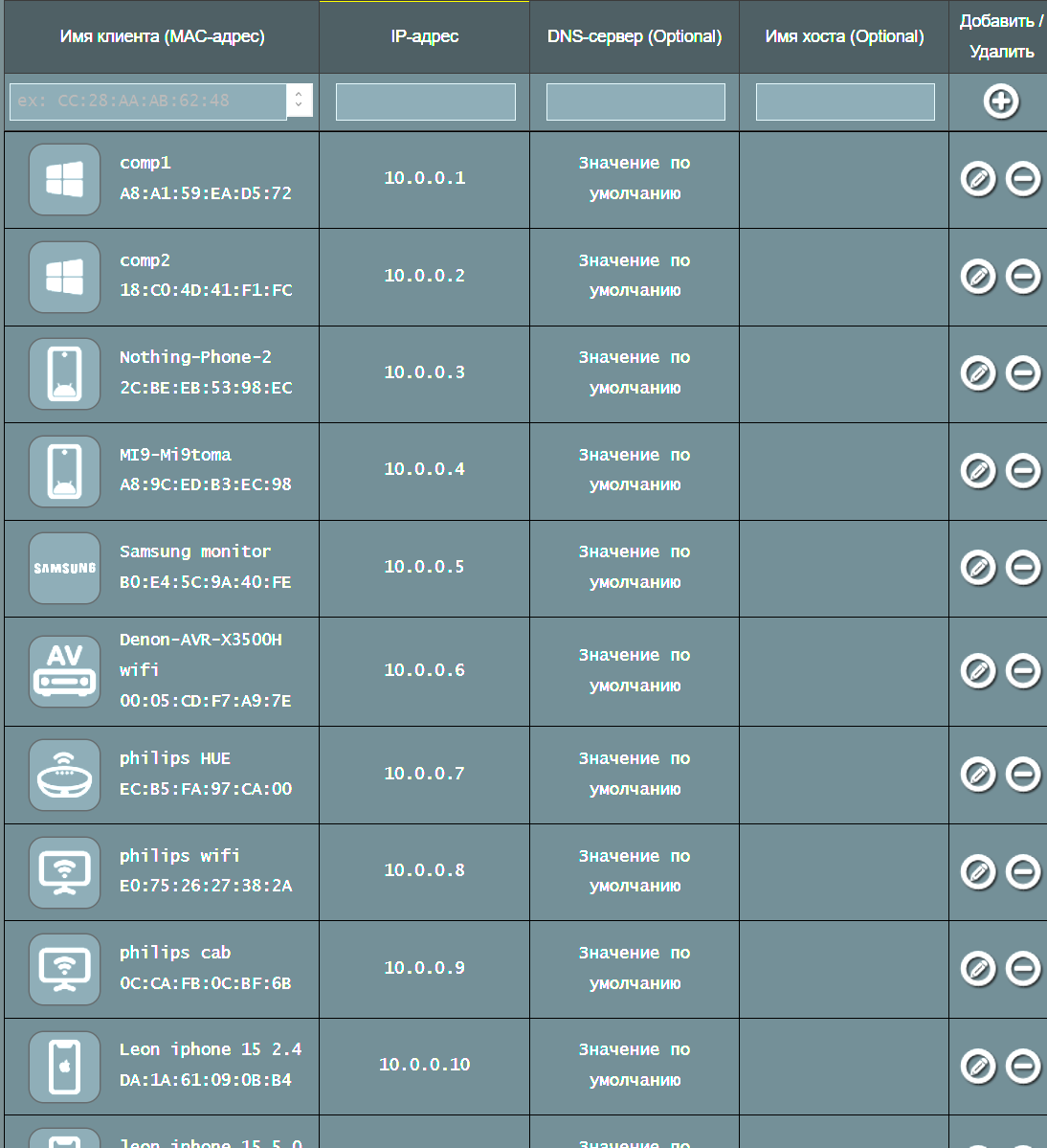This screenshot has height=1148, width=1047.
Task: Select IP address 10.0.0.1 cell
Action: [x=424, y=178]
